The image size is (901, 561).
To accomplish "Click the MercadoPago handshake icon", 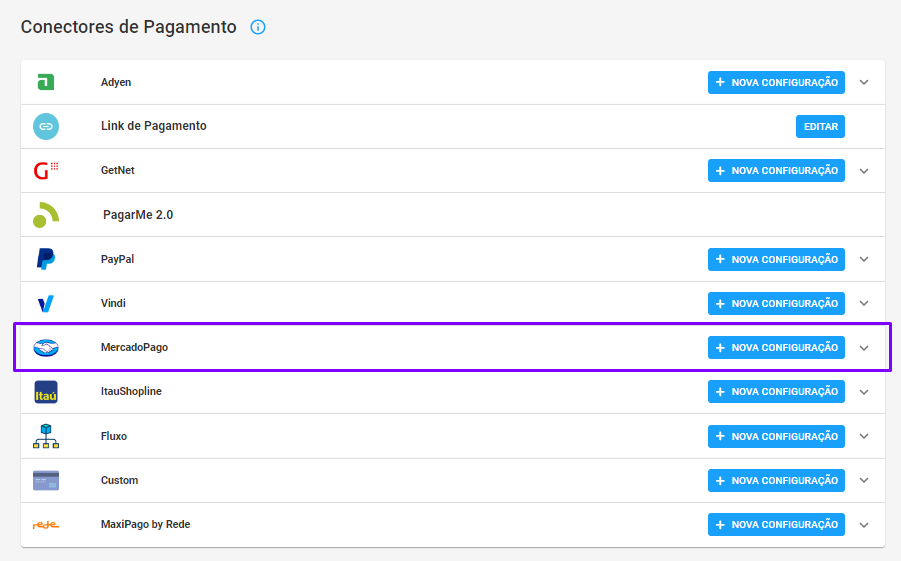I will click(46, 348).
